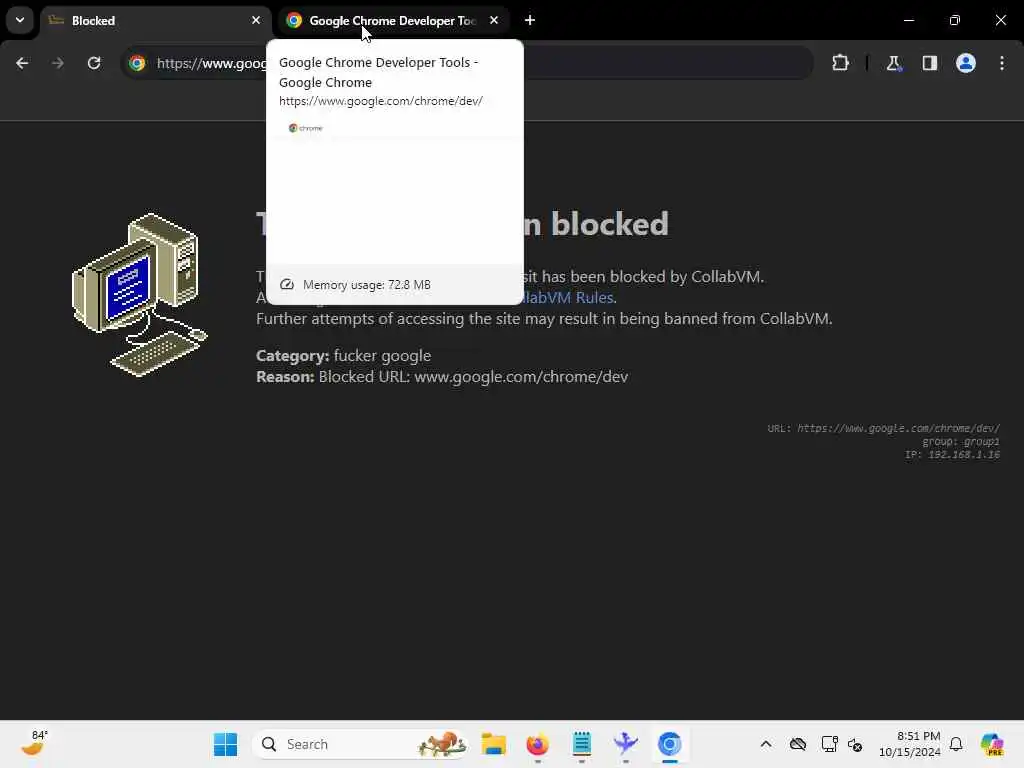Viewport: 1024px width, 768px height.
Task: Open Chrome Labs flask icon
Action: tap(893, 63)
